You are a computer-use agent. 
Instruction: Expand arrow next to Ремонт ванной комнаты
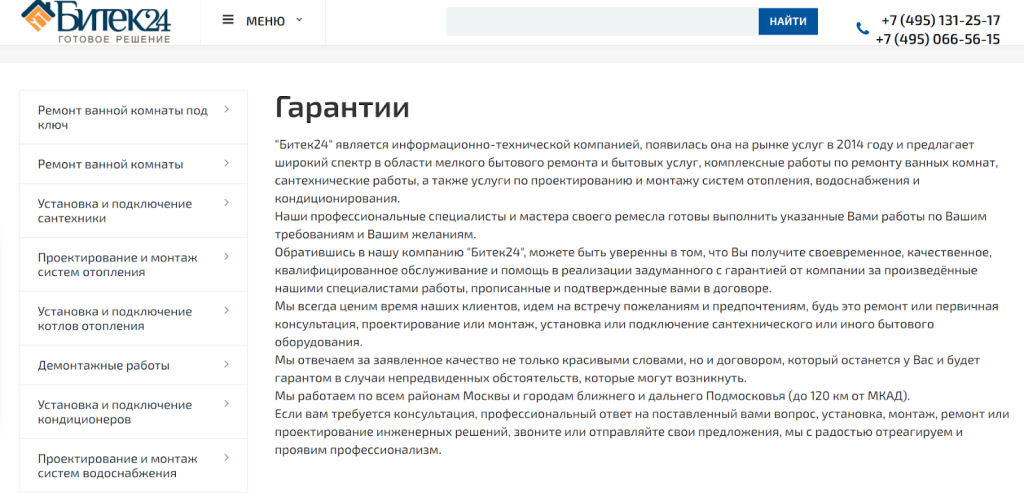pos(227,163)
